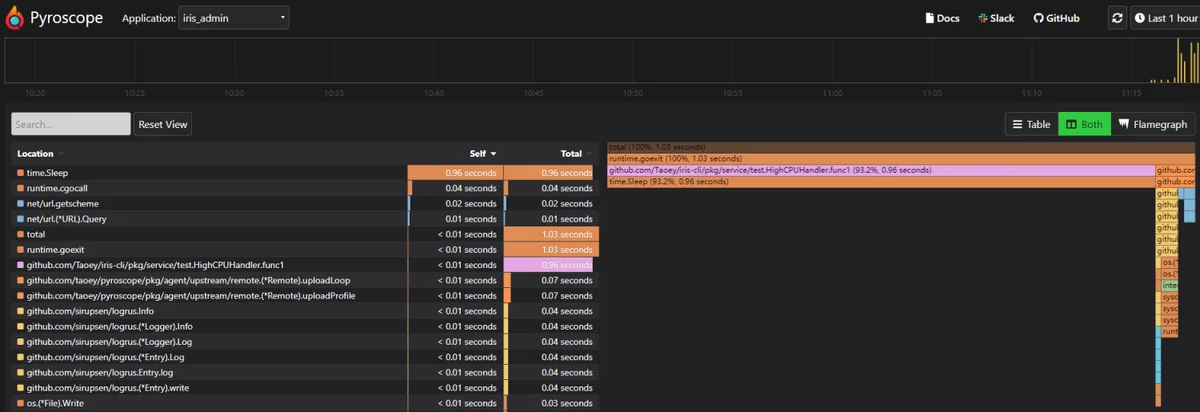Click the flamegraph total (100%) bar

(901, 148)
